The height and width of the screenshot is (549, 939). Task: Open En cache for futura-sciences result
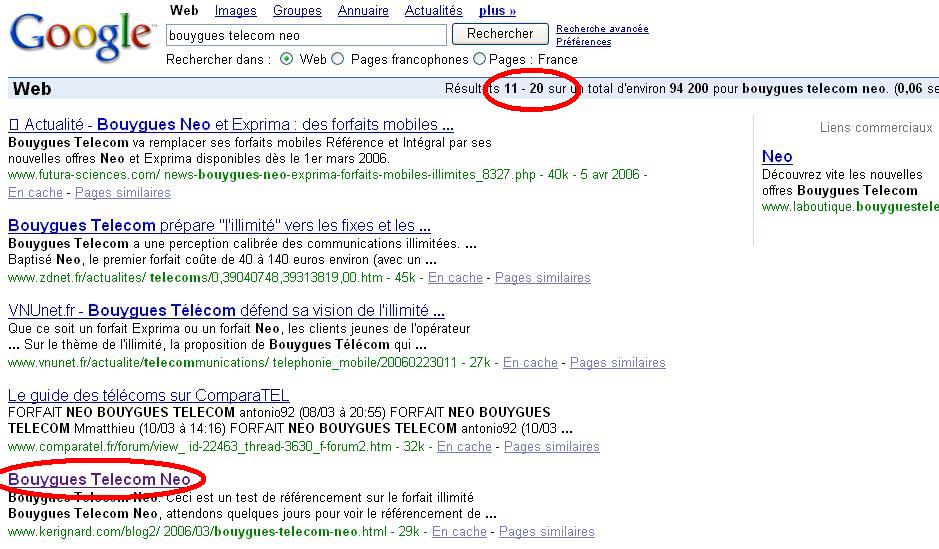(35, 193)
